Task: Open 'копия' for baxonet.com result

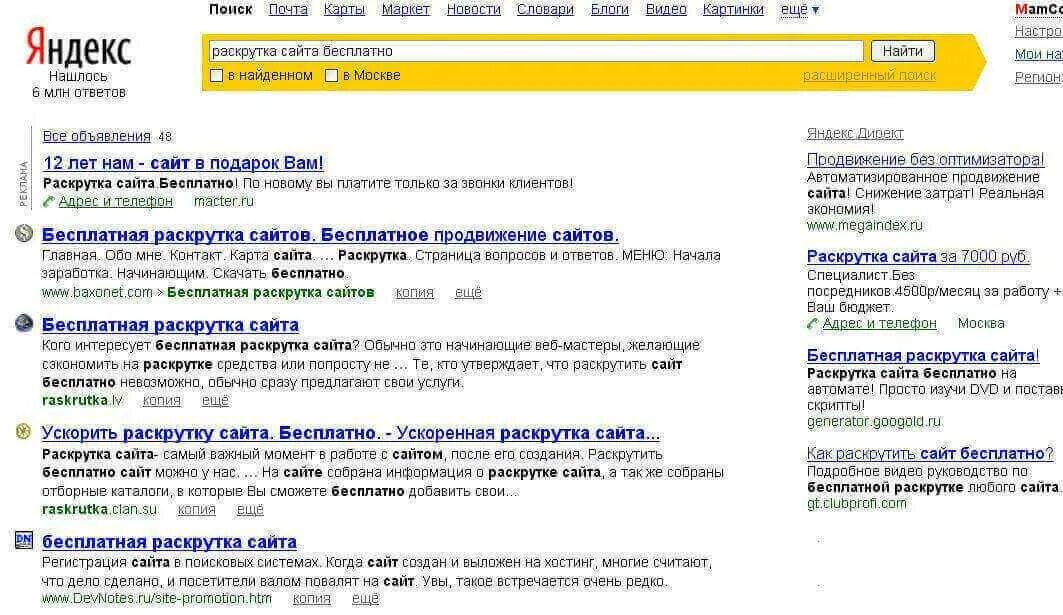Action: click(414, 292)
